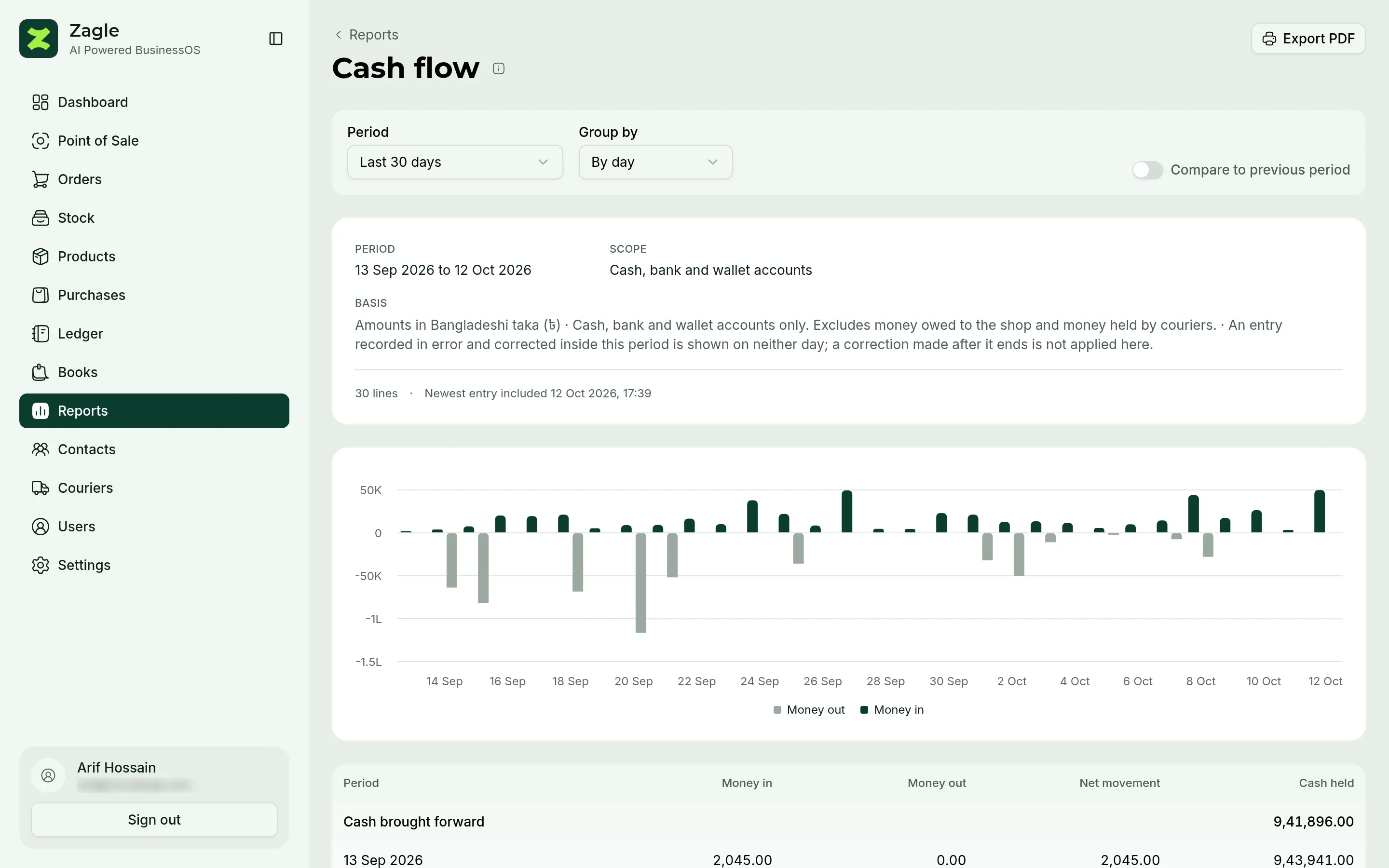Enable Compare to previous period switch
This screenshot has width=1389, height=868.
click(1147, 170)
